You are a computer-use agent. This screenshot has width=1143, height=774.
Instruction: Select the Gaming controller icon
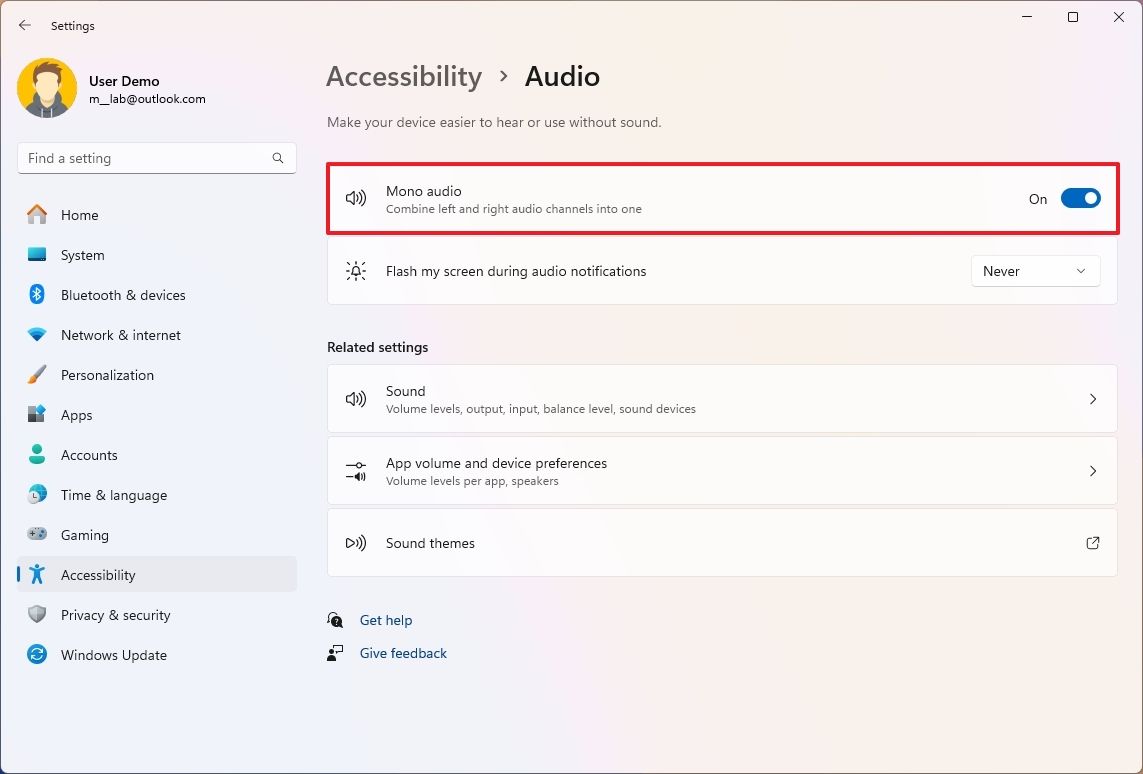[x=36, y=534]
